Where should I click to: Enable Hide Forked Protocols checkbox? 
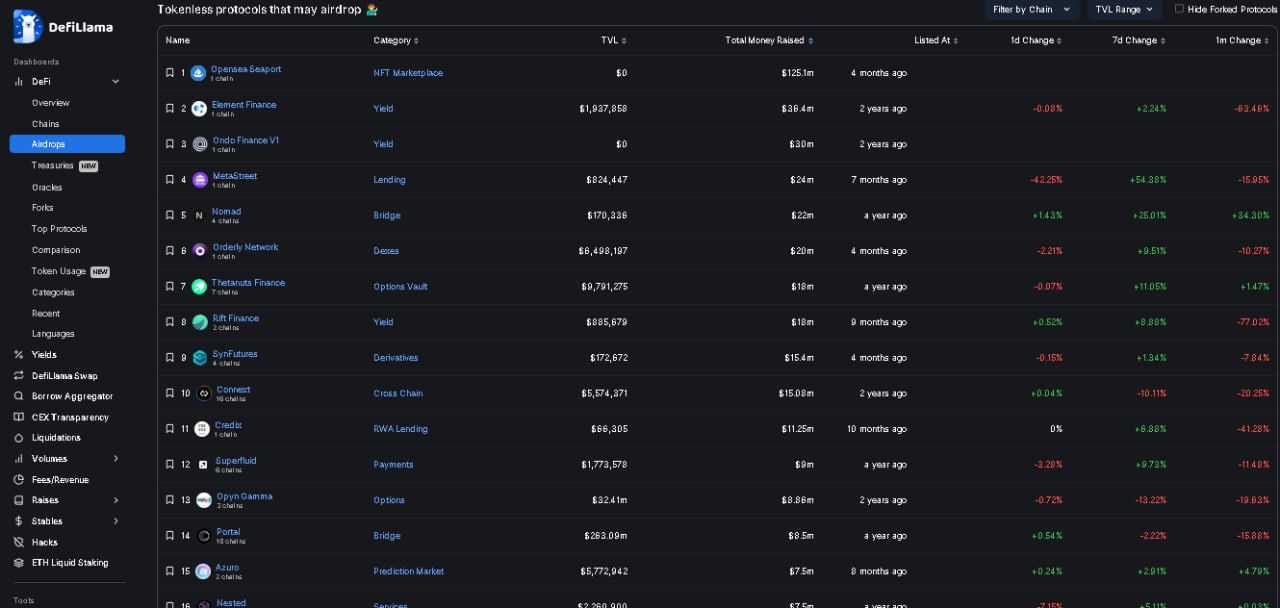coord(1179,9)
